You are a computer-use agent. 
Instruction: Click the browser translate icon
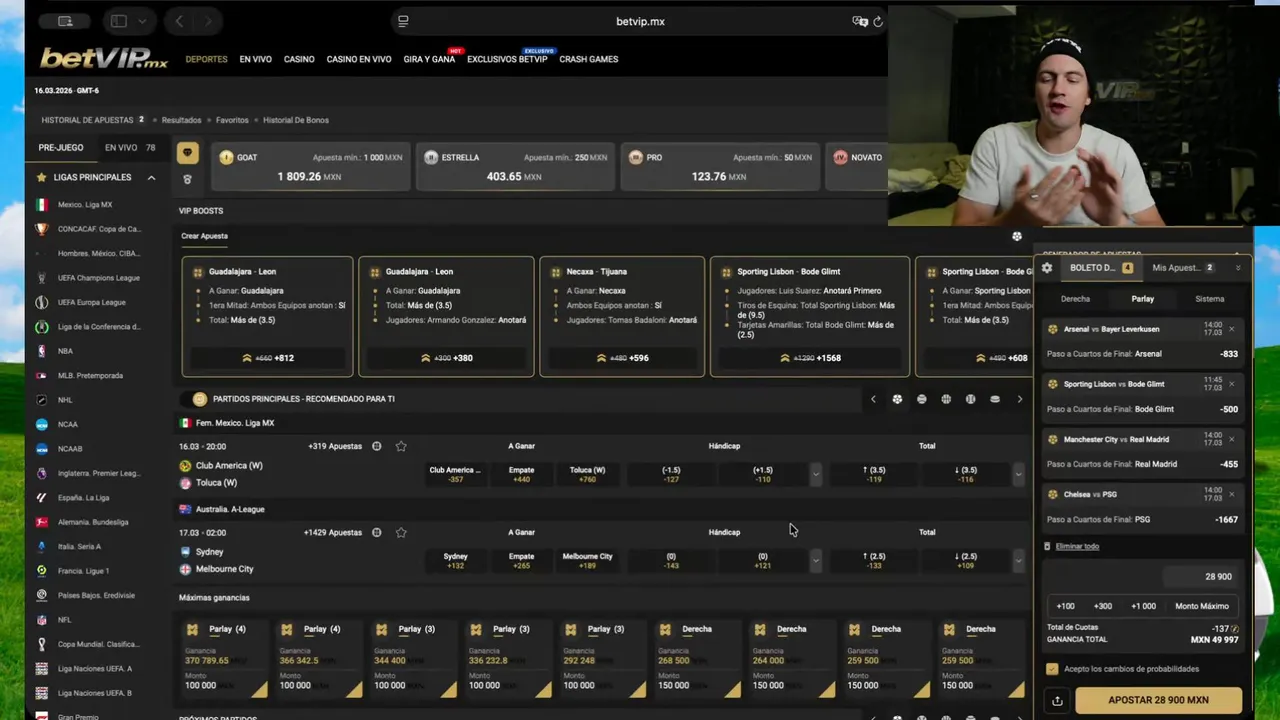pyautogui.click(x=859, y=21)
